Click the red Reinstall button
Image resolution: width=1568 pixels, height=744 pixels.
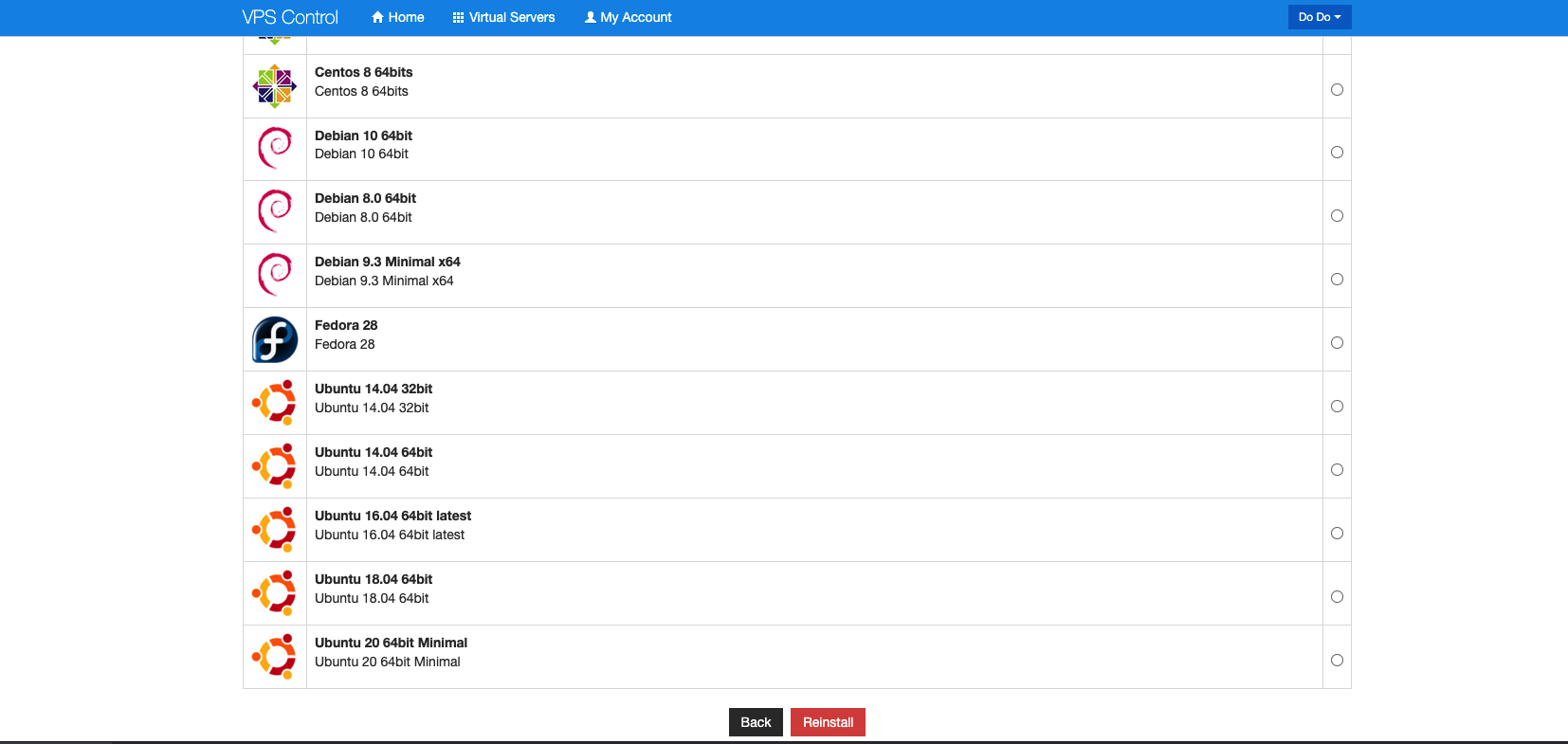[x=828, y=722]
